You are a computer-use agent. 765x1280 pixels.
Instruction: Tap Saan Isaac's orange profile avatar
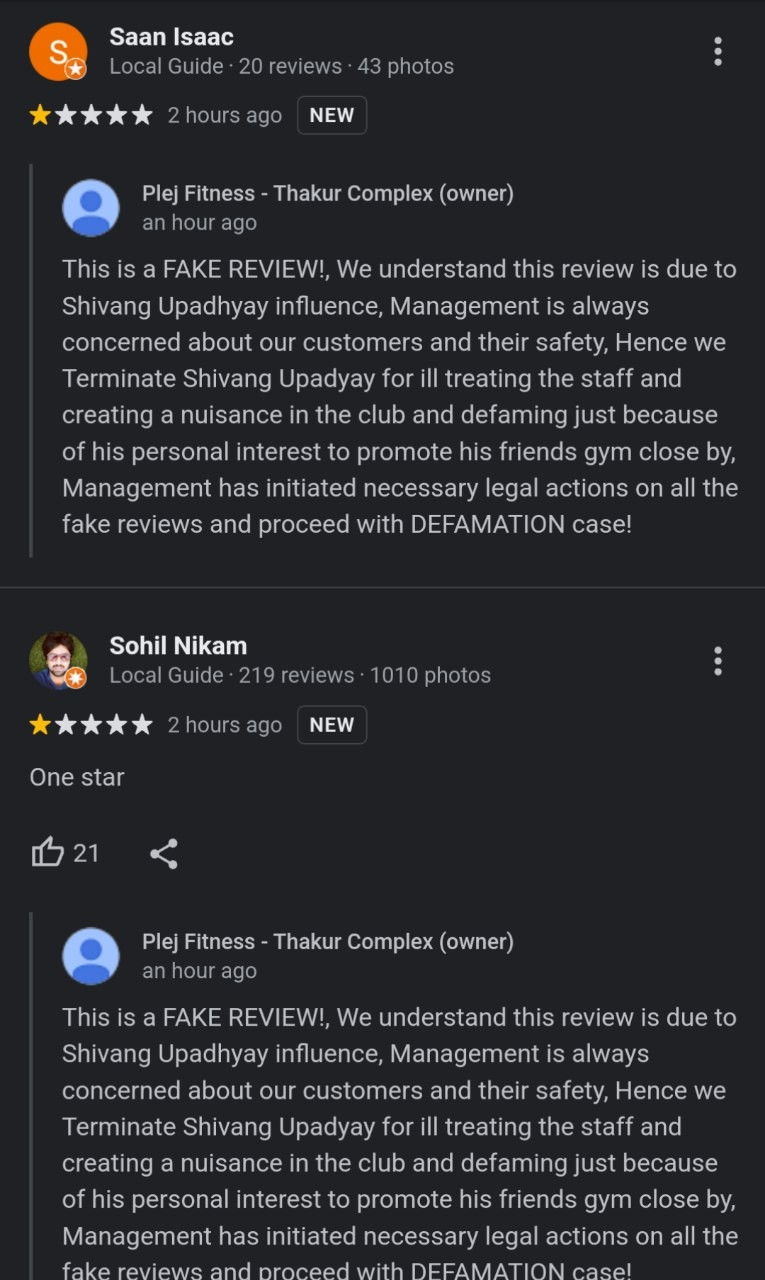58,51
